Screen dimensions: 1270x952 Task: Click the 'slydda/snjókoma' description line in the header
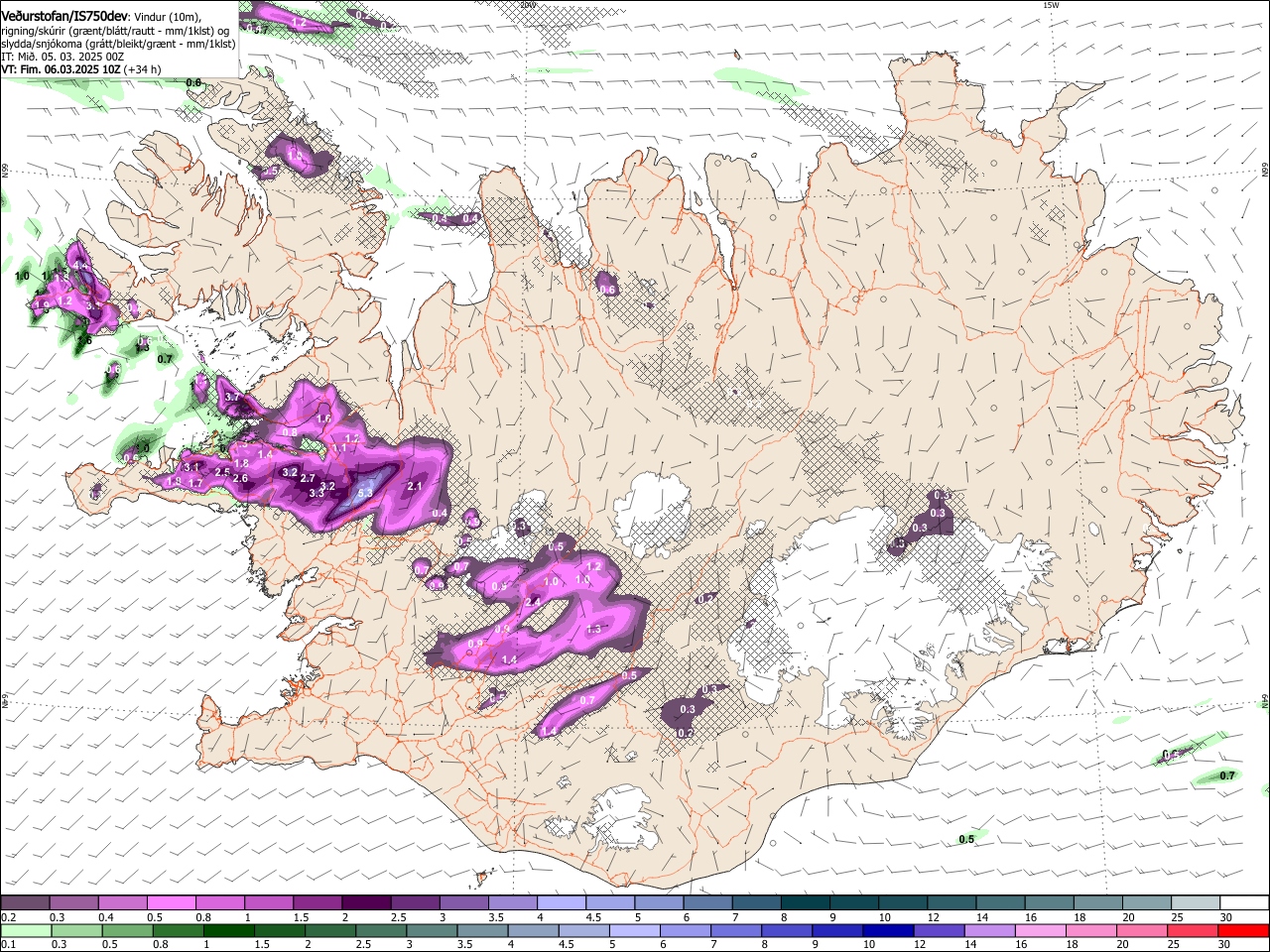pos(118,44)
